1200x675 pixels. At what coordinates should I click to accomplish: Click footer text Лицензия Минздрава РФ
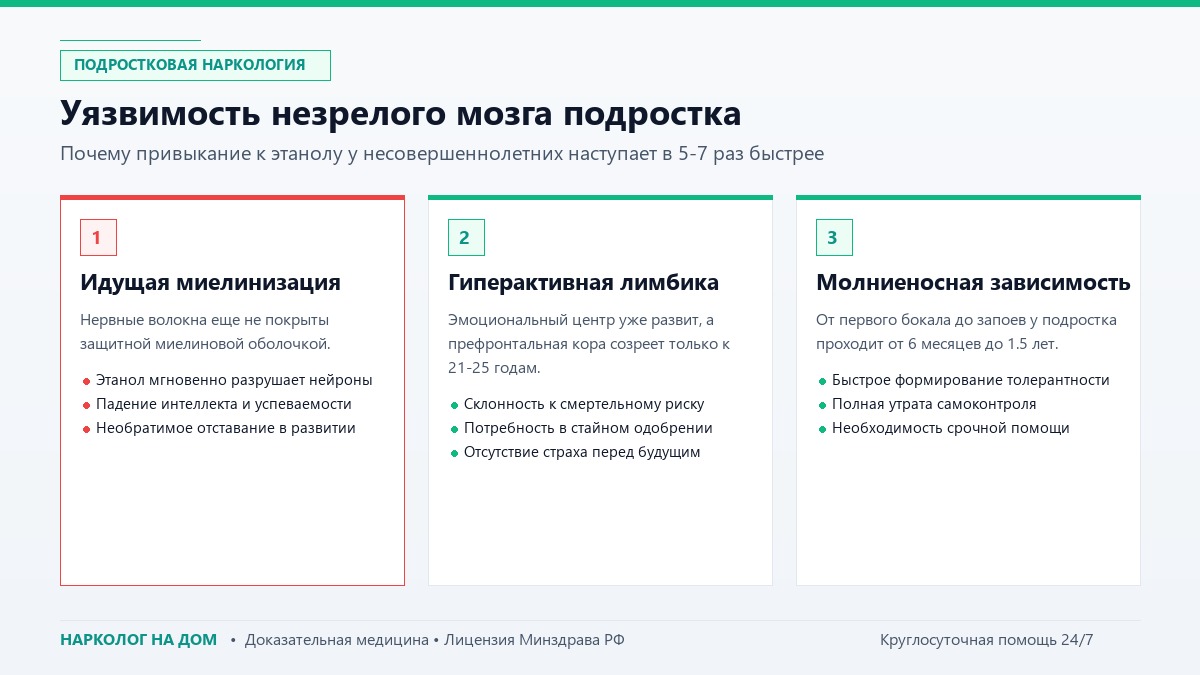coord(534,640)
